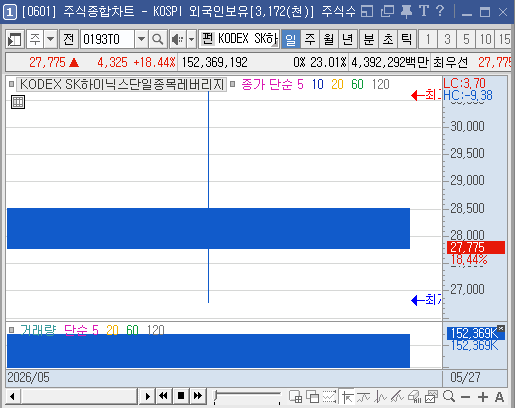This screenshot has height=408, width=515.
Task: Click the KODEX SK하이닉스단일종목레버리지 chart title
Action: click(x=122, y=84)
